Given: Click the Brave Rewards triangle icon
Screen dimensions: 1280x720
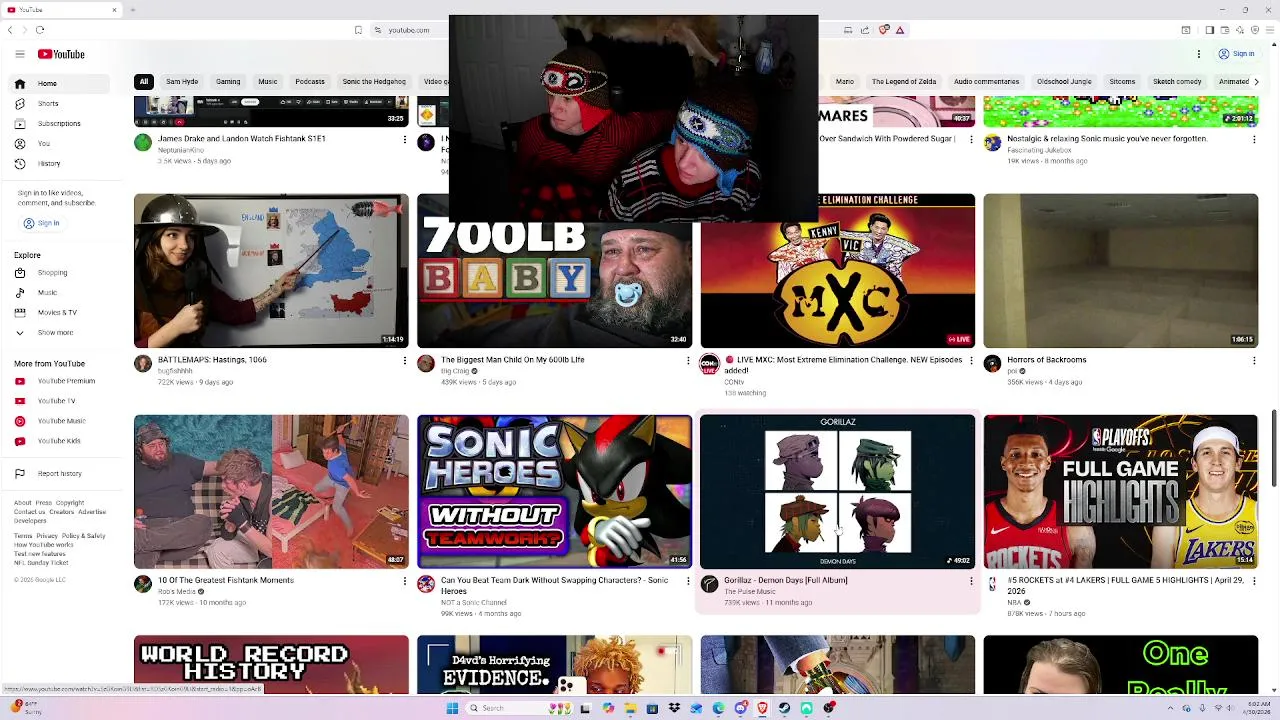Looking at the screenshot, I should [900, 30].
